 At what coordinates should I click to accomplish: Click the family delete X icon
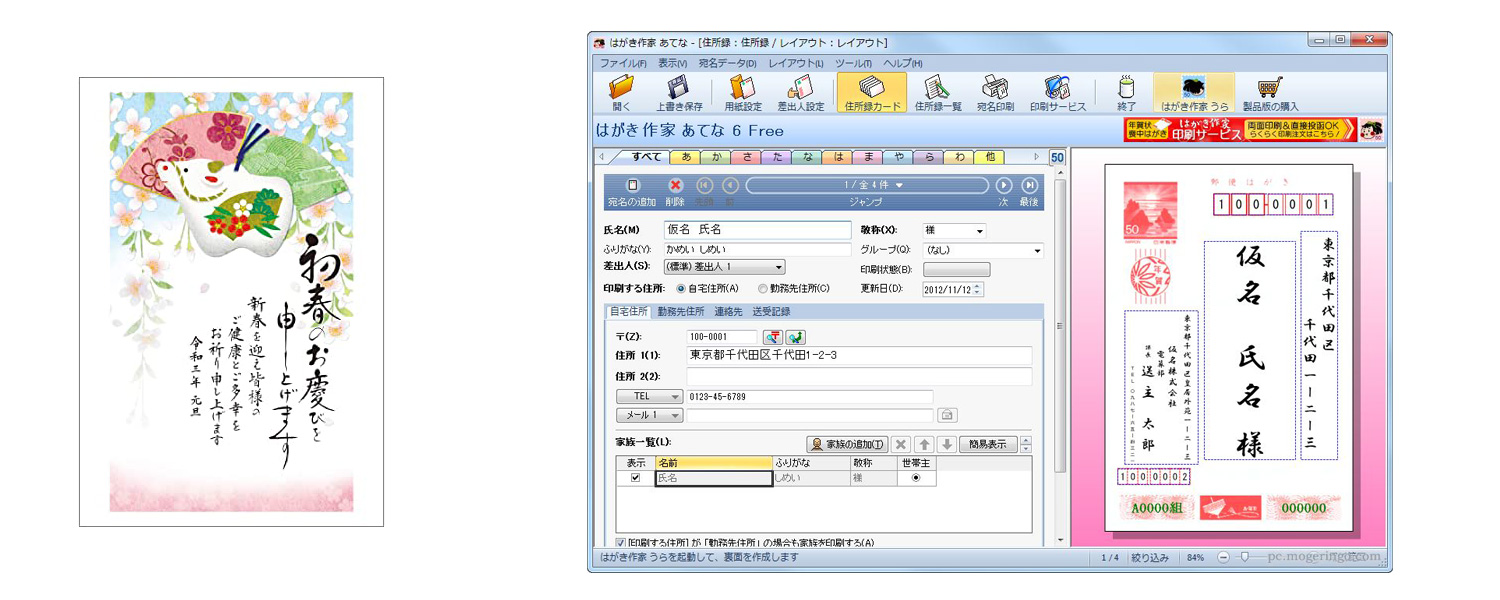[x=900, y=444]
